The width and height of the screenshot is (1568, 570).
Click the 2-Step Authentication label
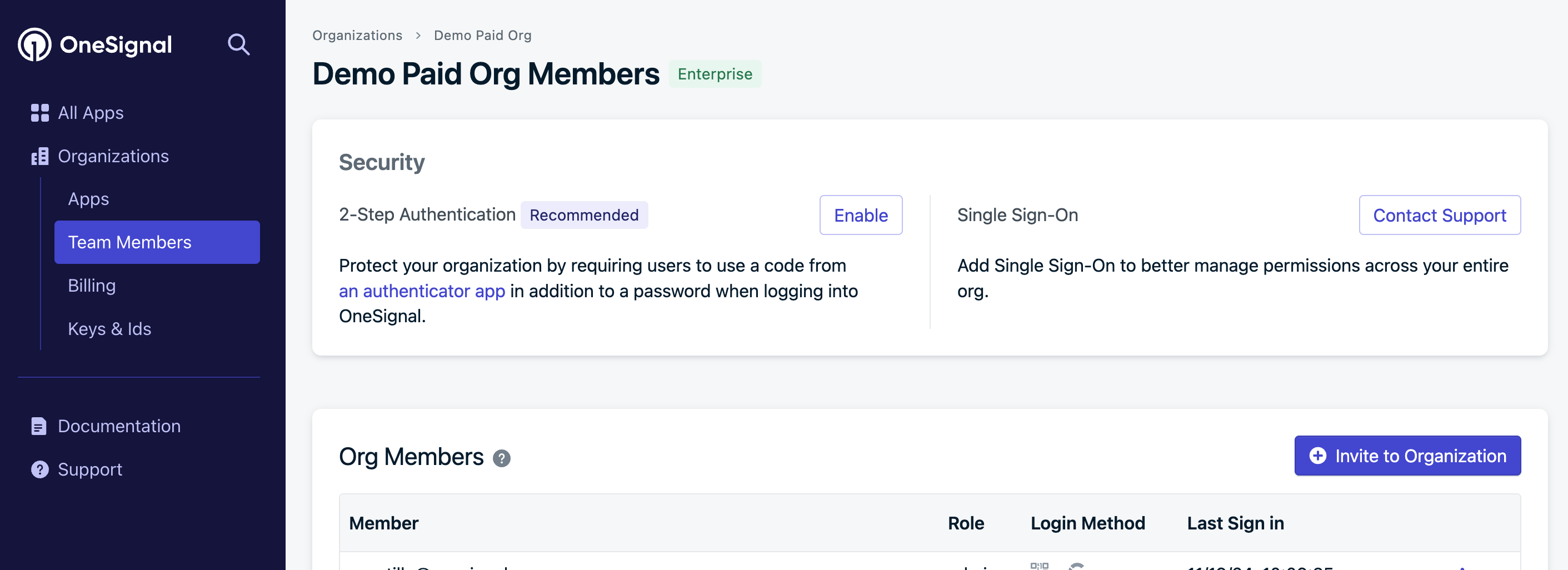(x=427, y=215)
